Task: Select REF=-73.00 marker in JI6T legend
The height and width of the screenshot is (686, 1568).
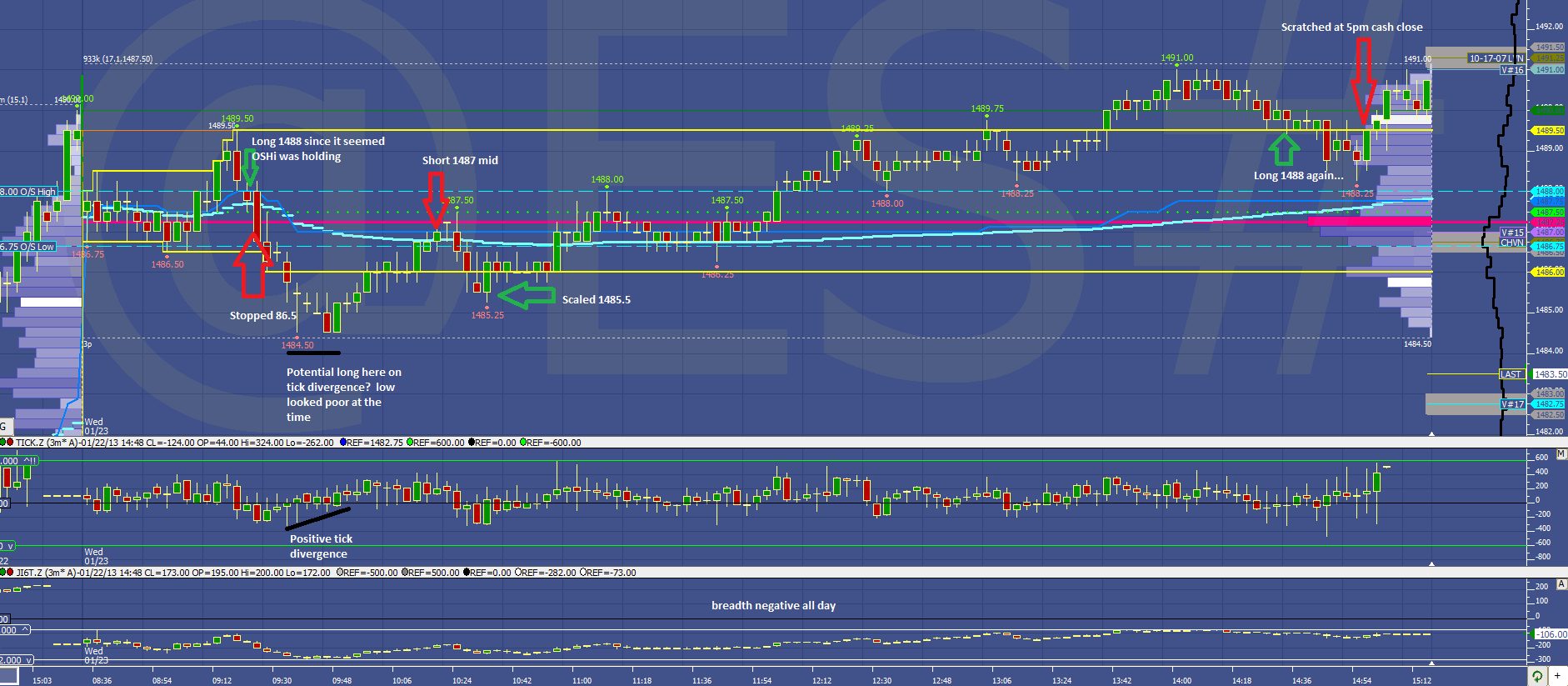Action: click(583, 573)
